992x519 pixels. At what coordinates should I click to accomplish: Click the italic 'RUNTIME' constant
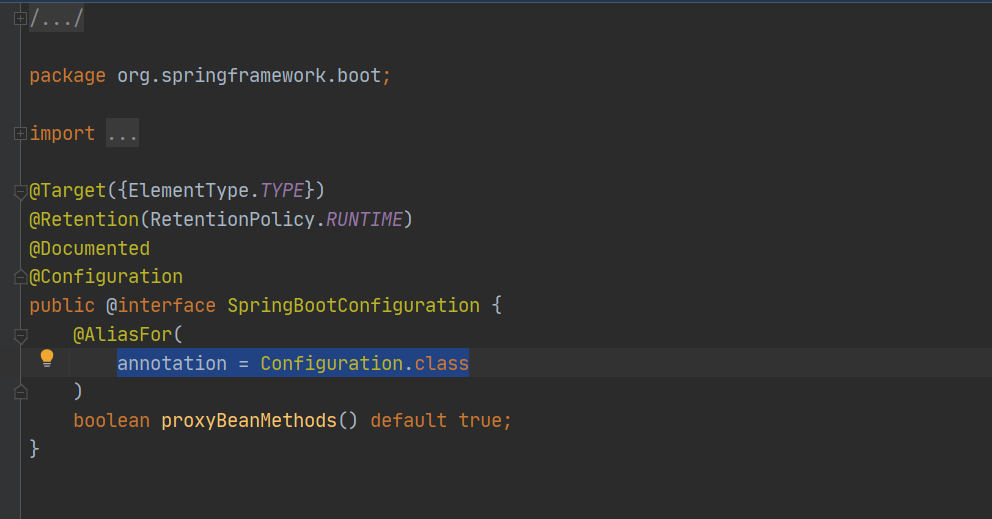(x=364, y=220)
